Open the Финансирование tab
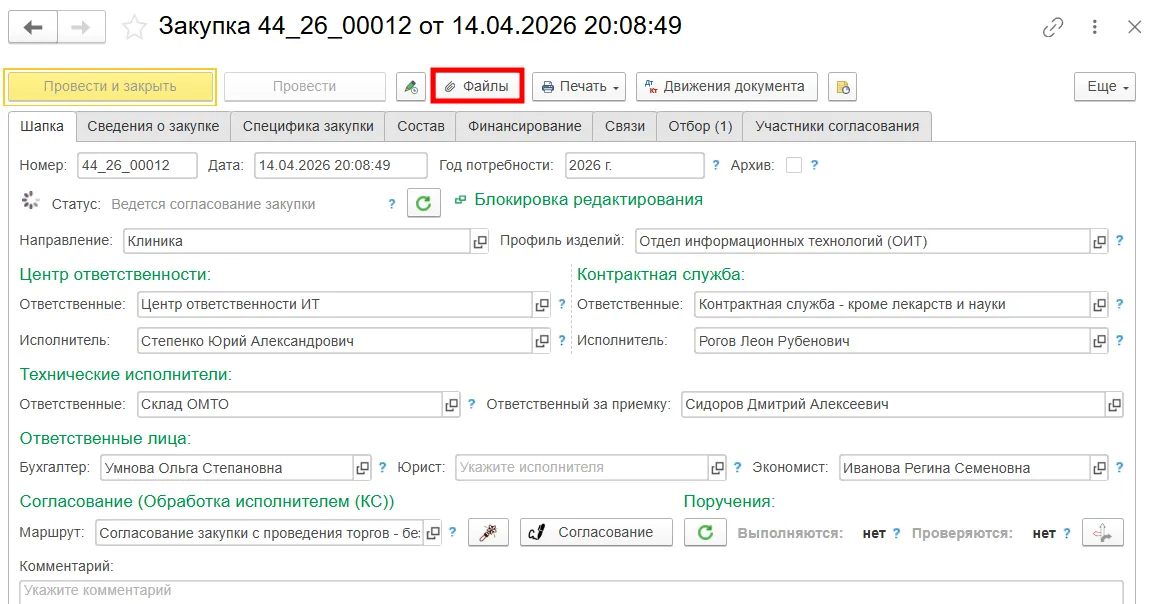 pyautogui.click(x=524, y=126)
